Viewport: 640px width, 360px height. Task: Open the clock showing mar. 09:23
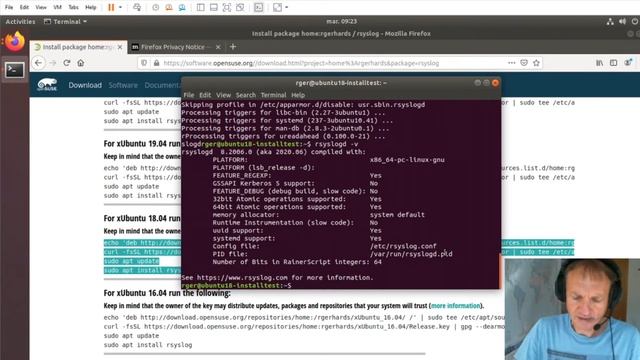pyautogui.click(x=342, y=21)
